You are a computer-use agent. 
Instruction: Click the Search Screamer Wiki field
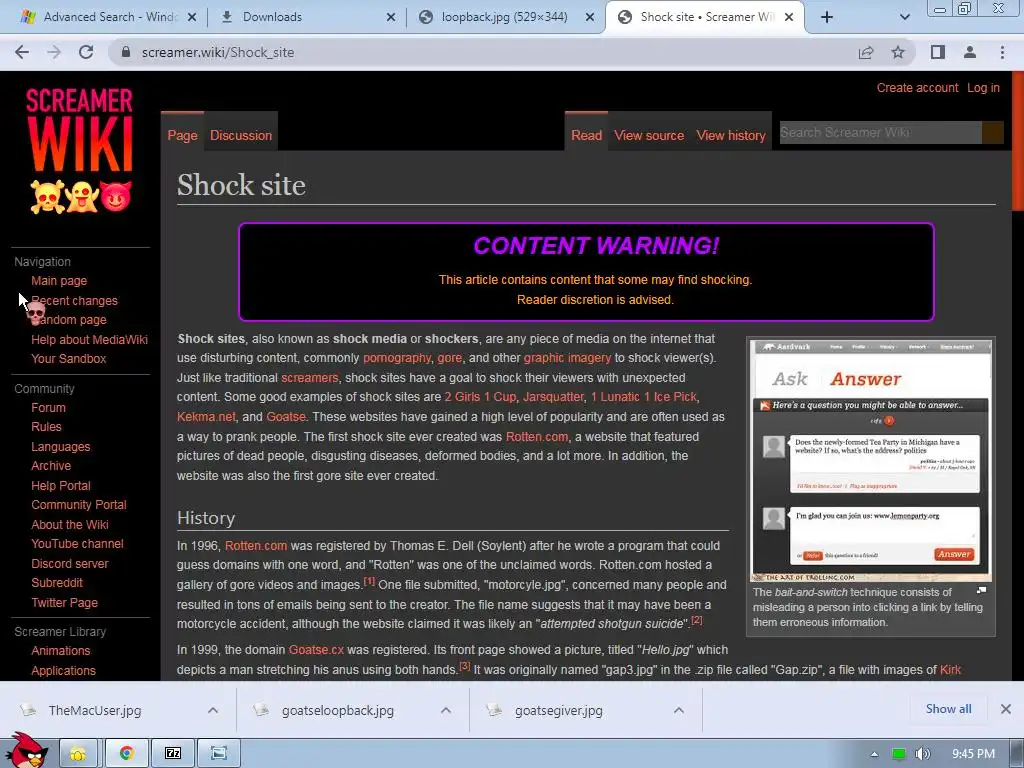tap(880, 133)
